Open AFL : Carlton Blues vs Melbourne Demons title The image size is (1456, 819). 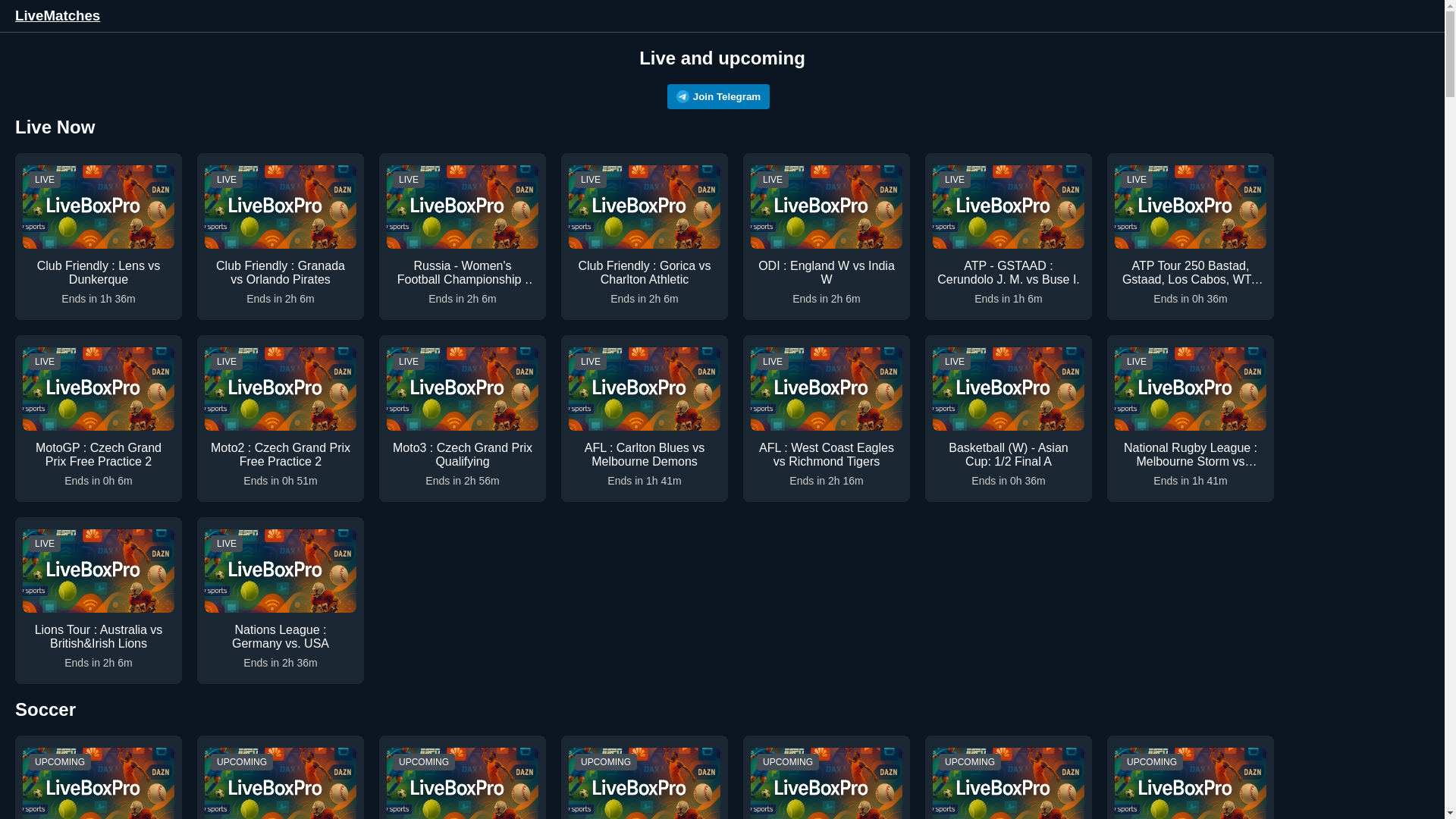tap(645, 455)
